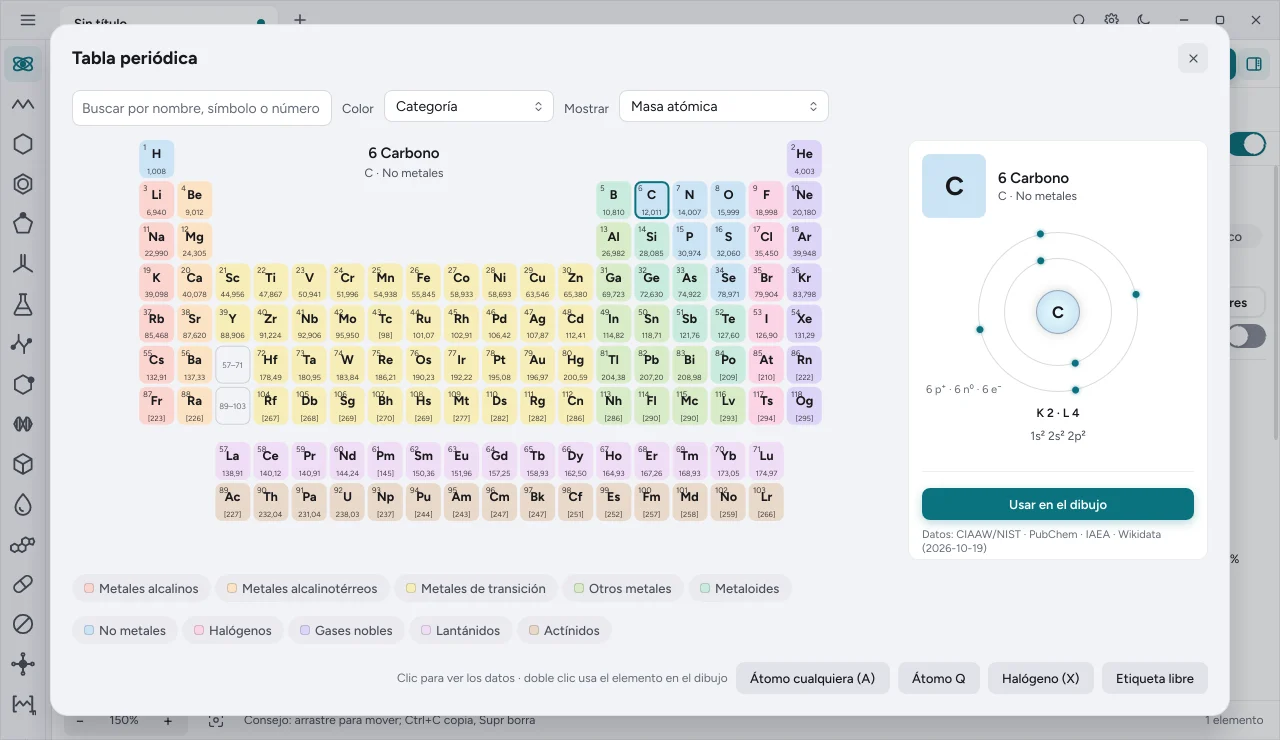
Task: Click the Etiqueta libre button
Action: (1155, 678)
